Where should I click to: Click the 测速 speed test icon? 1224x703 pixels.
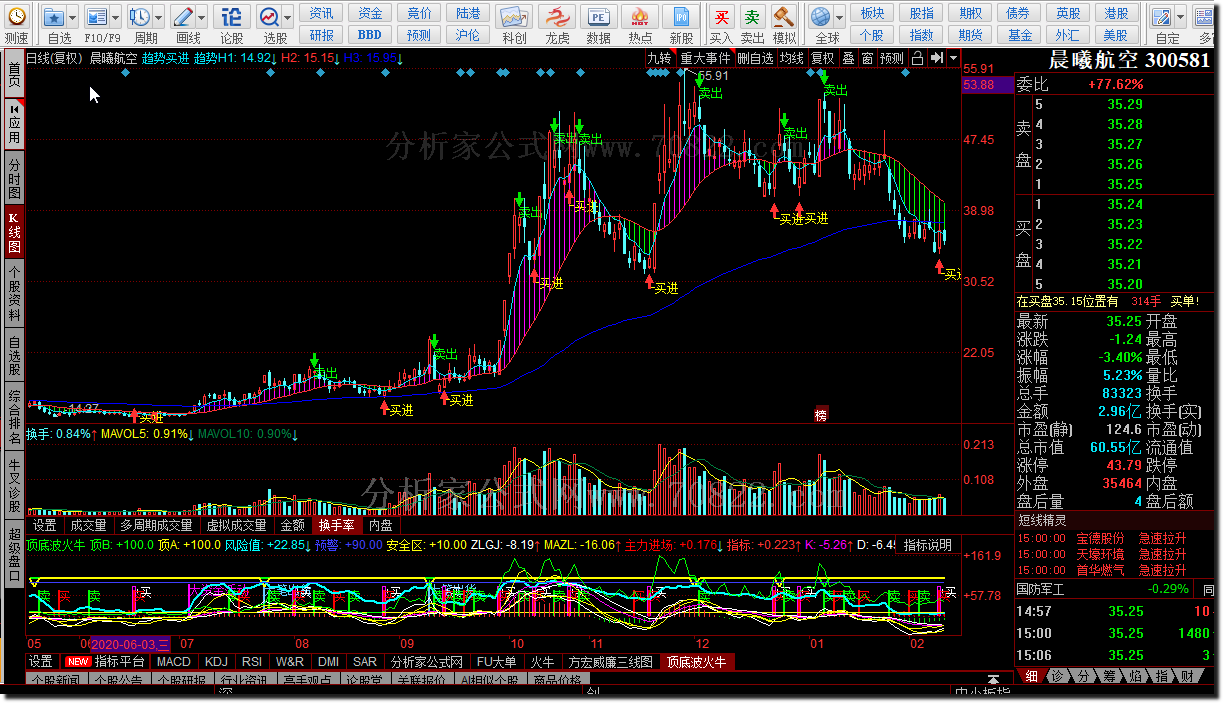click(x=16, y=18)
